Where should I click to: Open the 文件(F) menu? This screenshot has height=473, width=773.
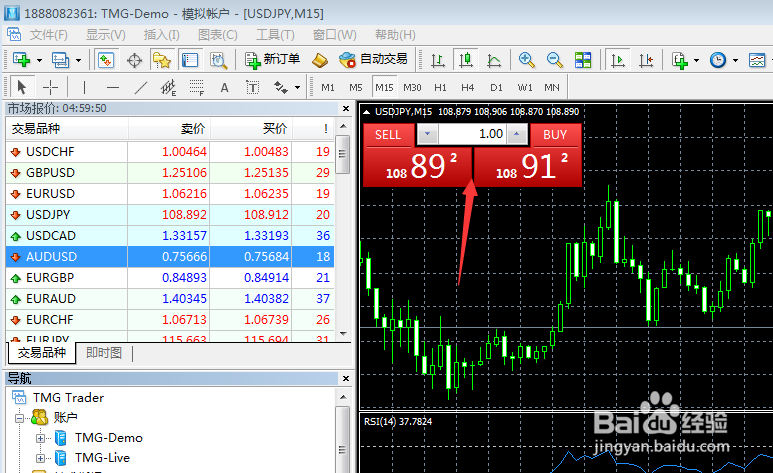point(48,35)
